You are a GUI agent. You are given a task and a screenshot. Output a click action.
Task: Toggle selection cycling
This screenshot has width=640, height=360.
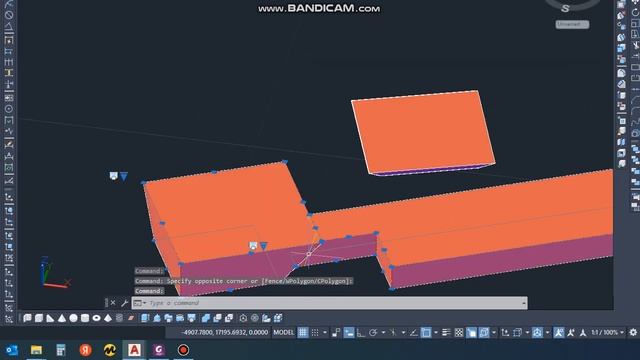tap(471, 333)
